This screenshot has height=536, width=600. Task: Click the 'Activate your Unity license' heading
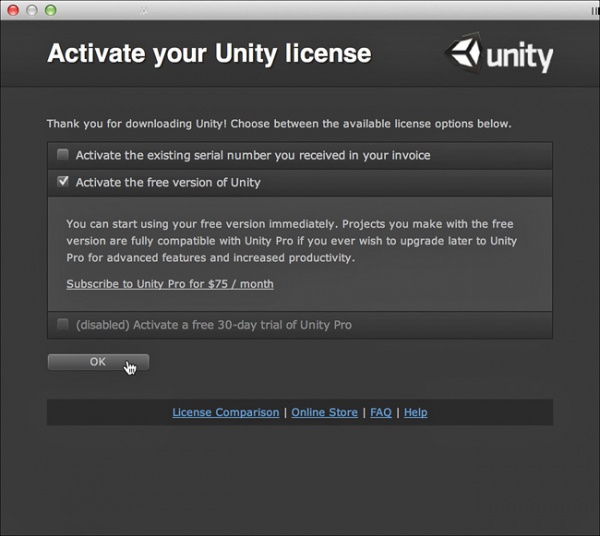click(209, 53)
